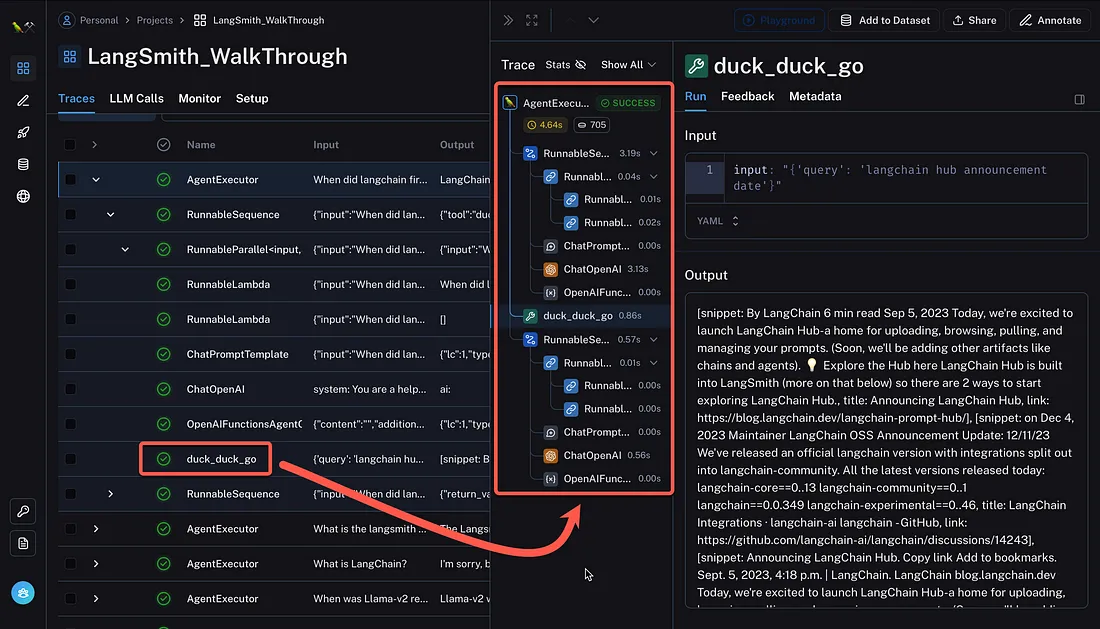Click the Runnabl... 0.04s node icon
This screenshot has width=1100, height=629.
coord(551,177)
